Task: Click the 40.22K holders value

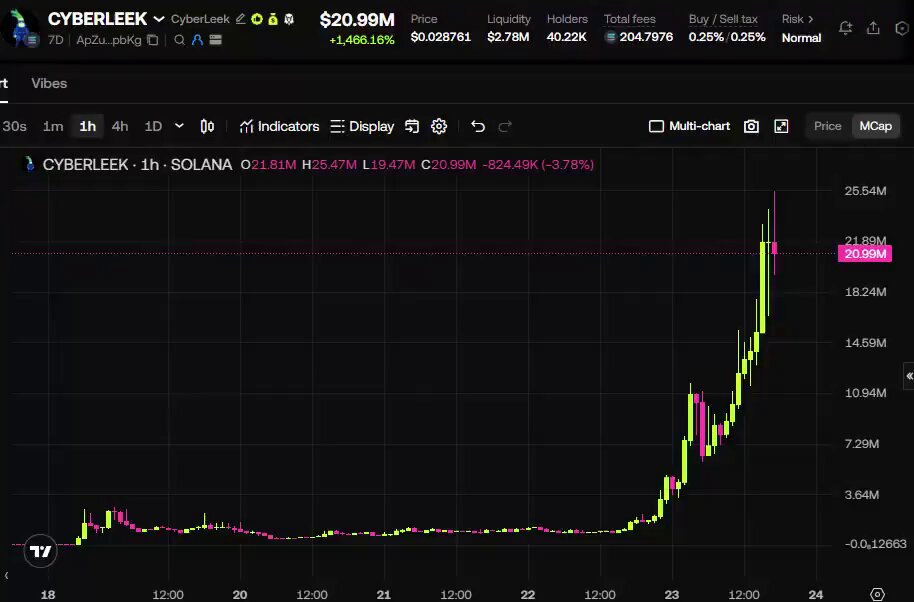Action: click(x=567, y=37)
